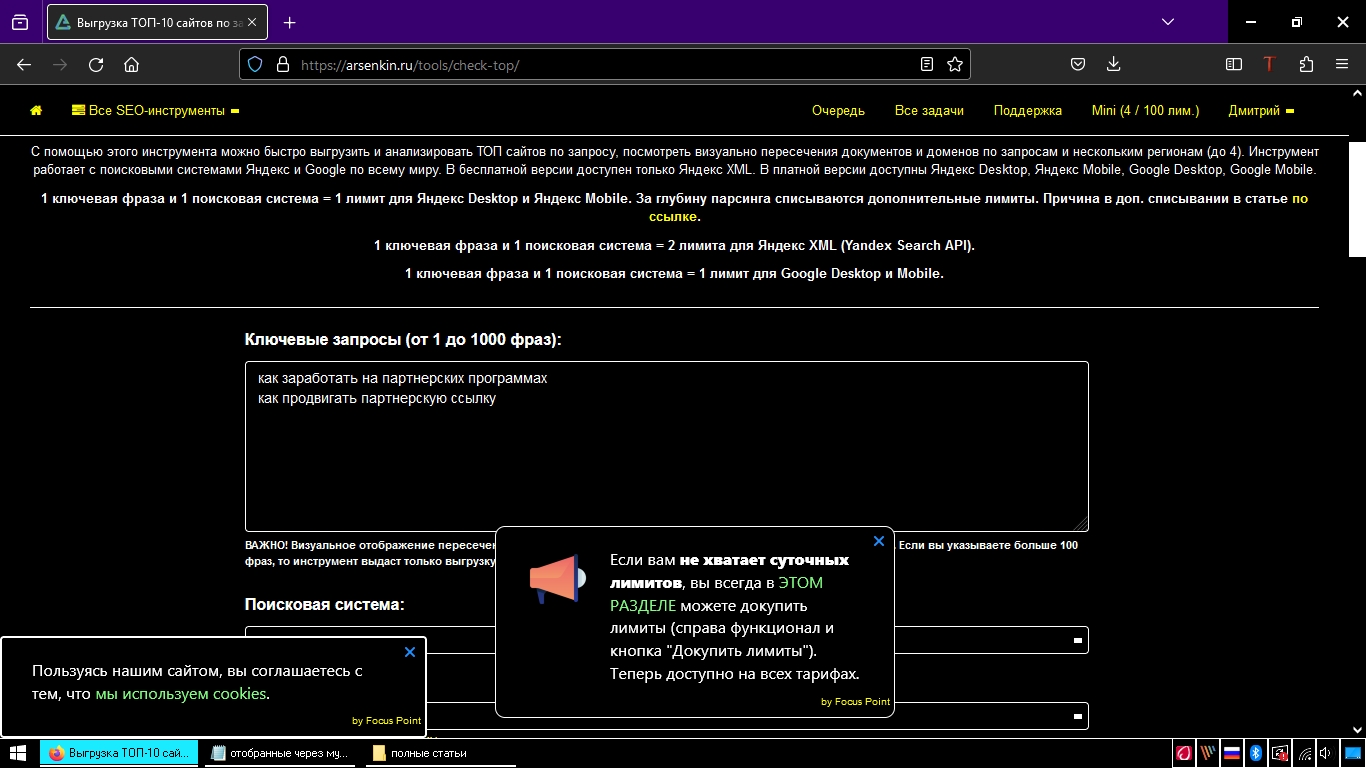Open the volume speaker tray icon

coord(1326,753)
